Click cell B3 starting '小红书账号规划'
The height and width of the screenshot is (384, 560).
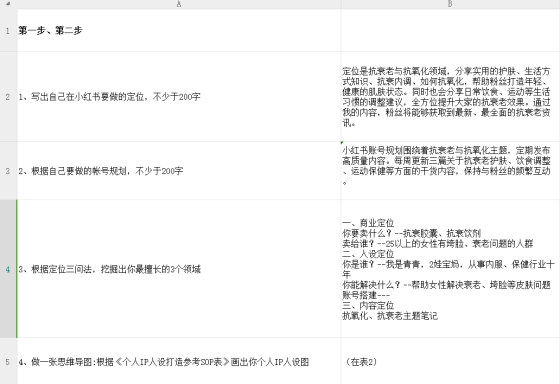tap(450, 171)
